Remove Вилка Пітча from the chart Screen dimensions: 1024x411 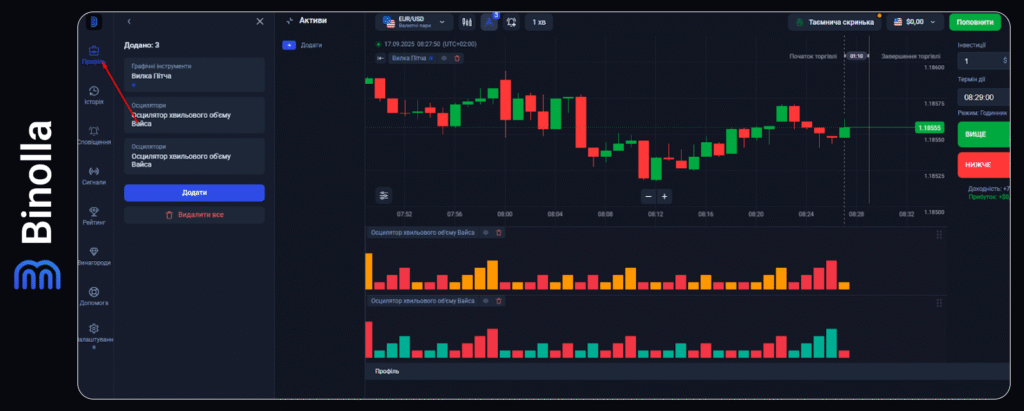(458, 59)
